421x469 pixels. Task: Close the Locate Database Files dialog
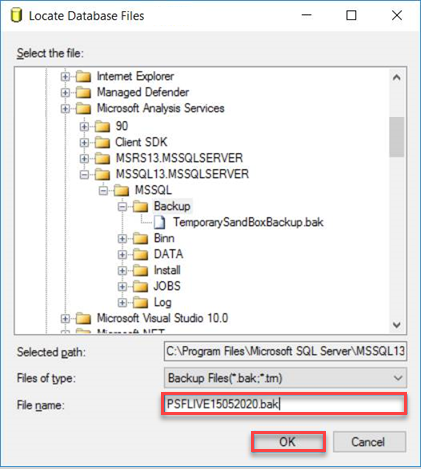pyautogui.click(x=397, y=15)
